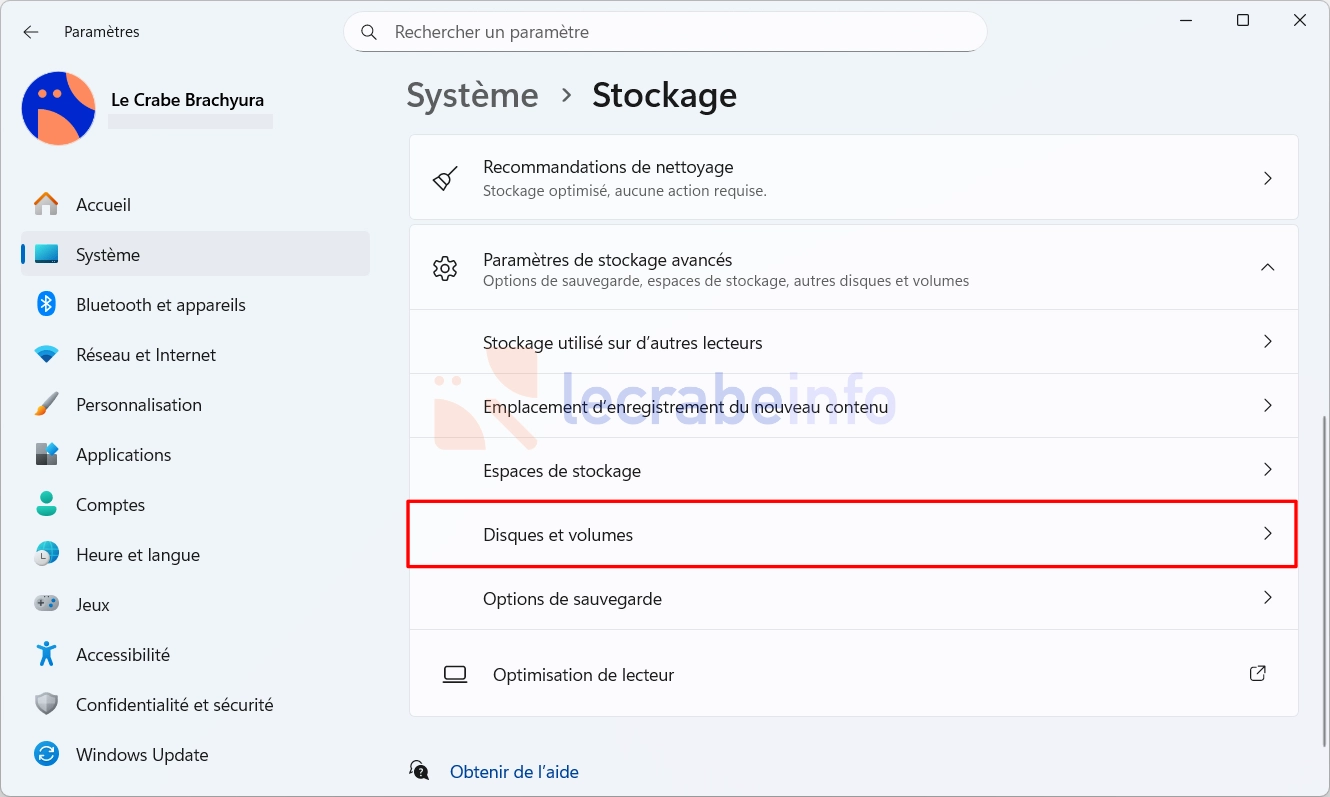Click the Recommandations de nettoyage broom icon

(445, 178)
